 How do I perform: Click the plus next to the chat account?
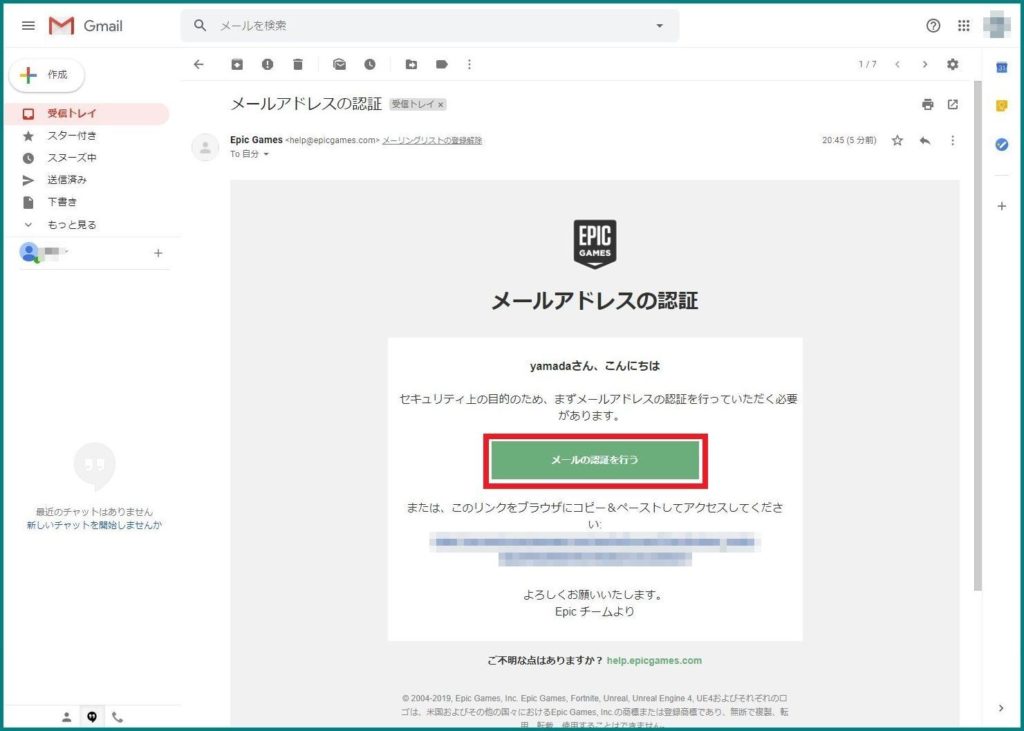tap(158, 253)
